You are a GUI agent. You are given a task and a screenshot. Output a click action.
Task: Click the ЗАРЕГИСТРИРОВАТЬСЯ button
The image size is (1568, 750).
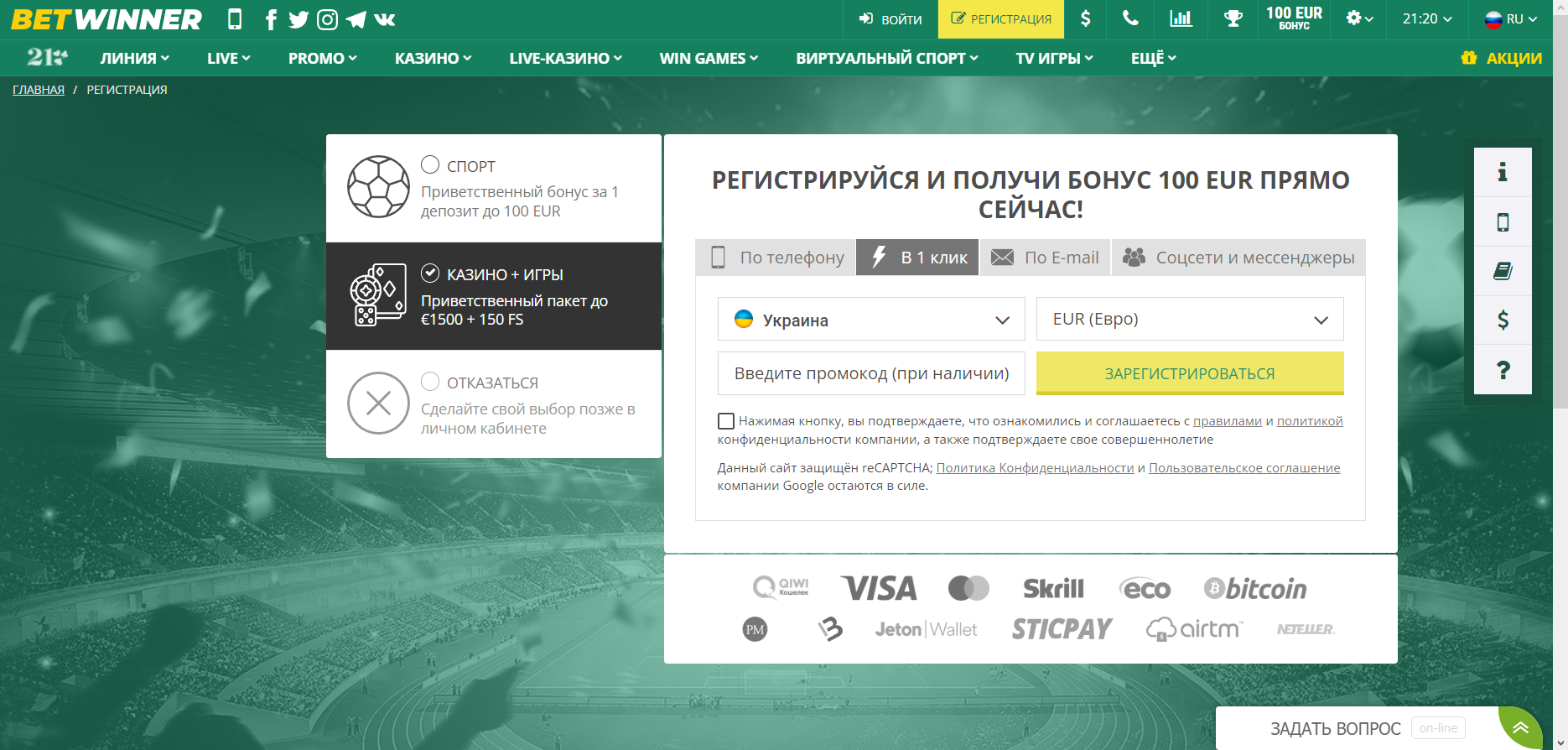pyautogui.click(x=1190, y=373)
